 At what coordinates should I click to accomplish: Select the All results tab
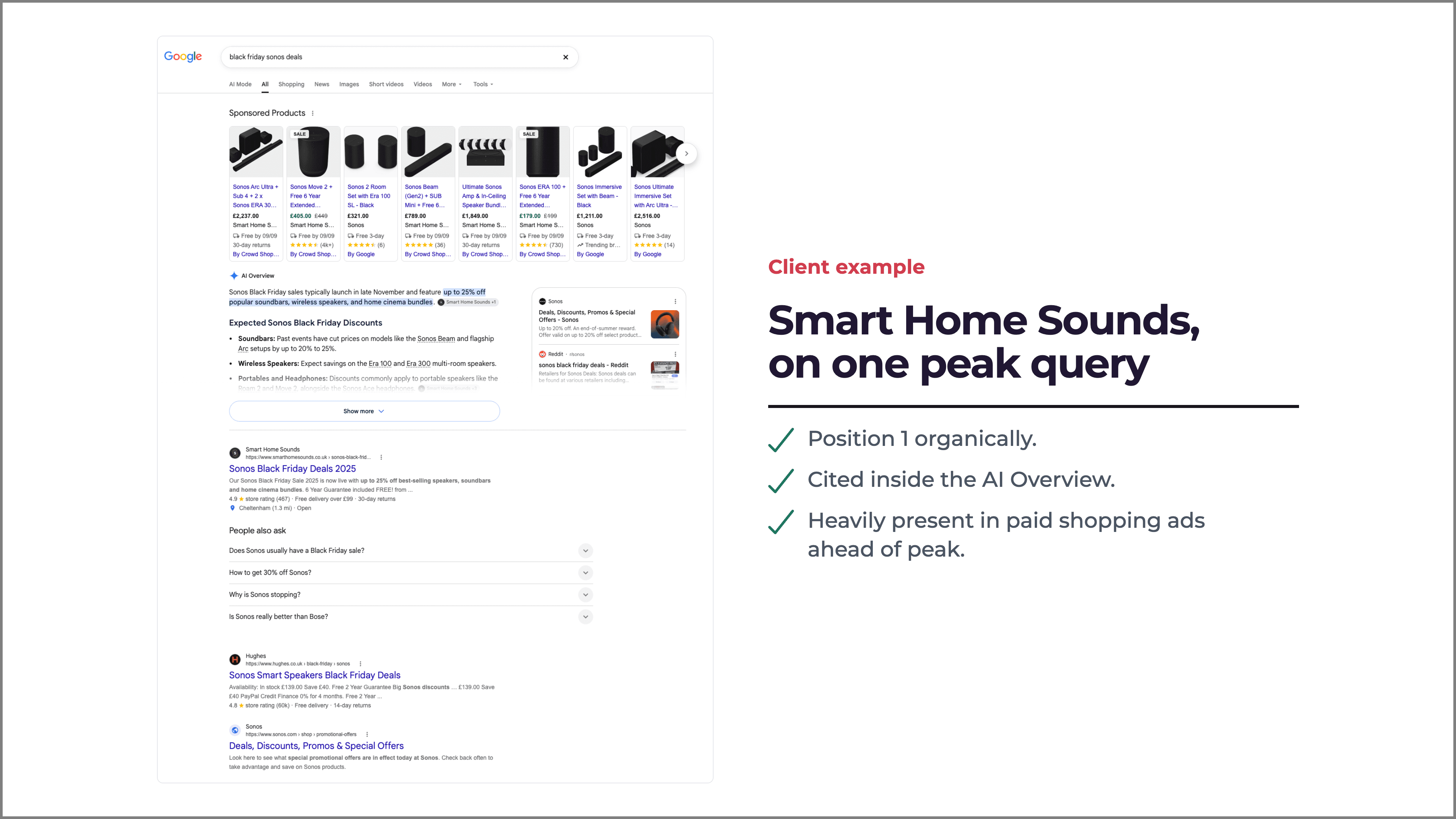click(x=265, y=84)
